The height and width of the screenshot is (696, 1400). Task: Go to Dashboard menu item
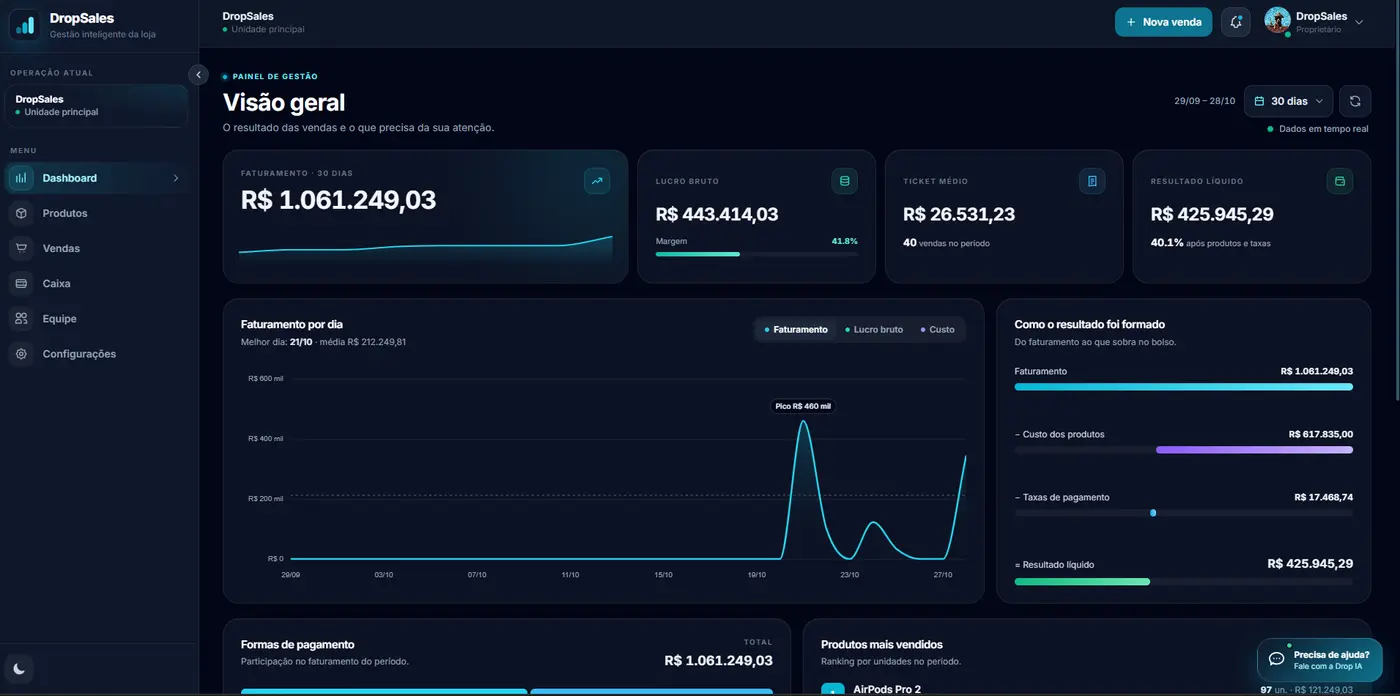96,178
